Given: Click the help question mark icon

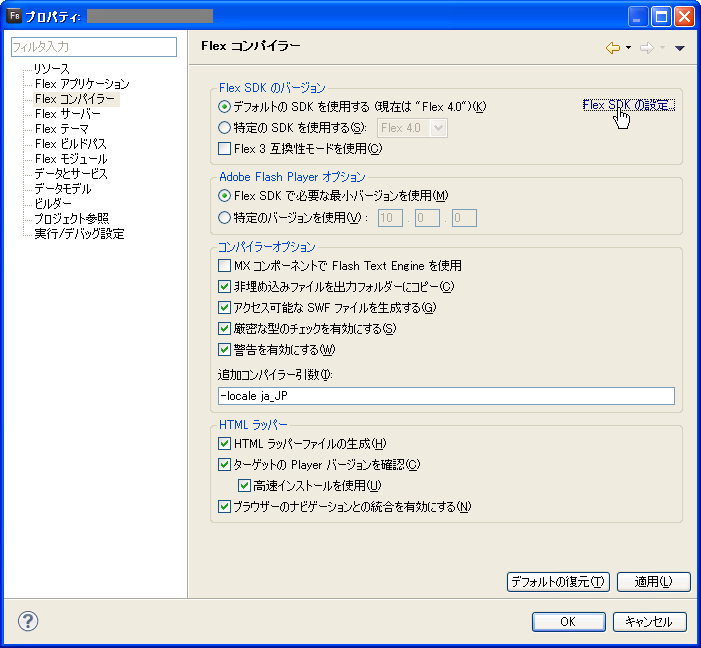Looking at the screenshot, I should (28, 621).
